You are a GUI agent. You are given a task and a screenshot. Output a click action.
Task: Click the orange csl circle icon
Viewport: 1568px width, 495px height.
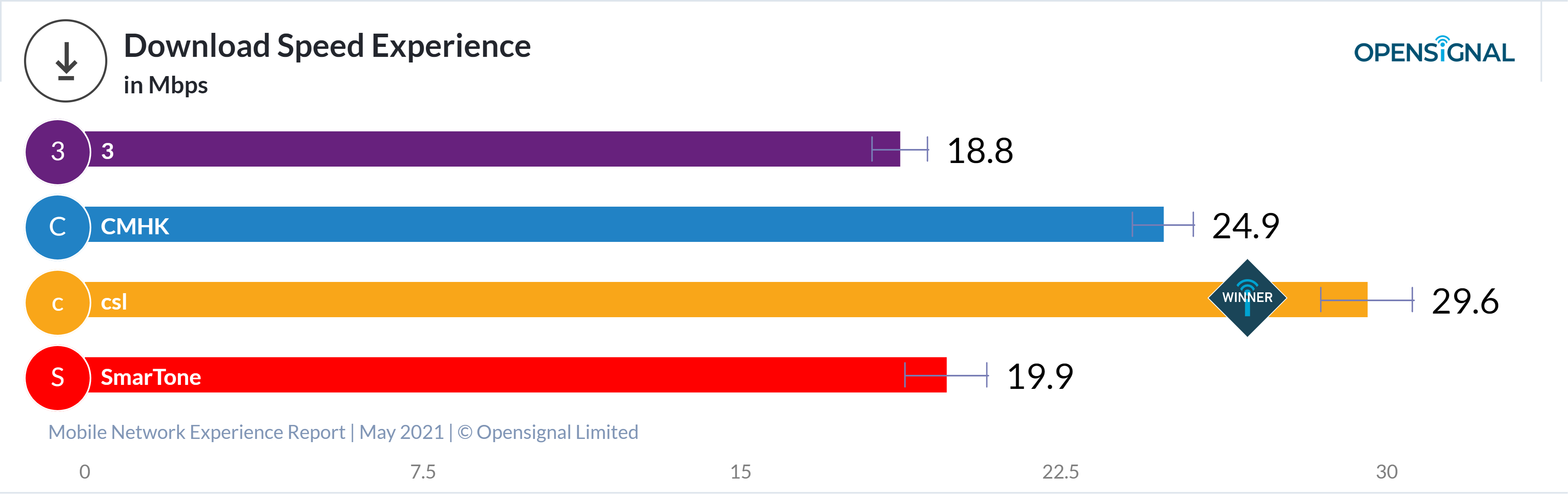pyautogui.click(x=58, y=303)
